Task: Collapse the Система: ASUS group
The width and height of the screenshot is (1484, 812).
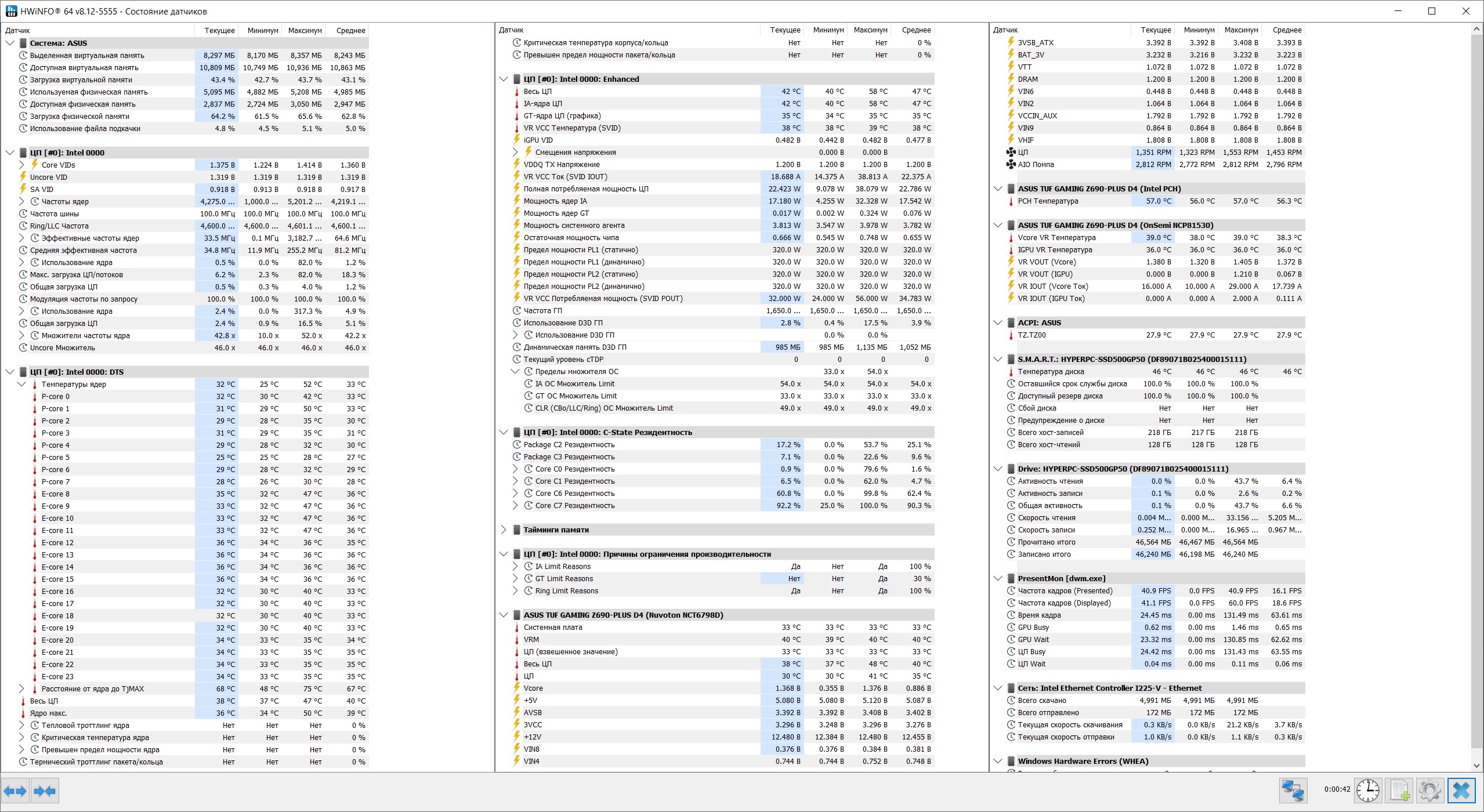Action: click(10, 43)
